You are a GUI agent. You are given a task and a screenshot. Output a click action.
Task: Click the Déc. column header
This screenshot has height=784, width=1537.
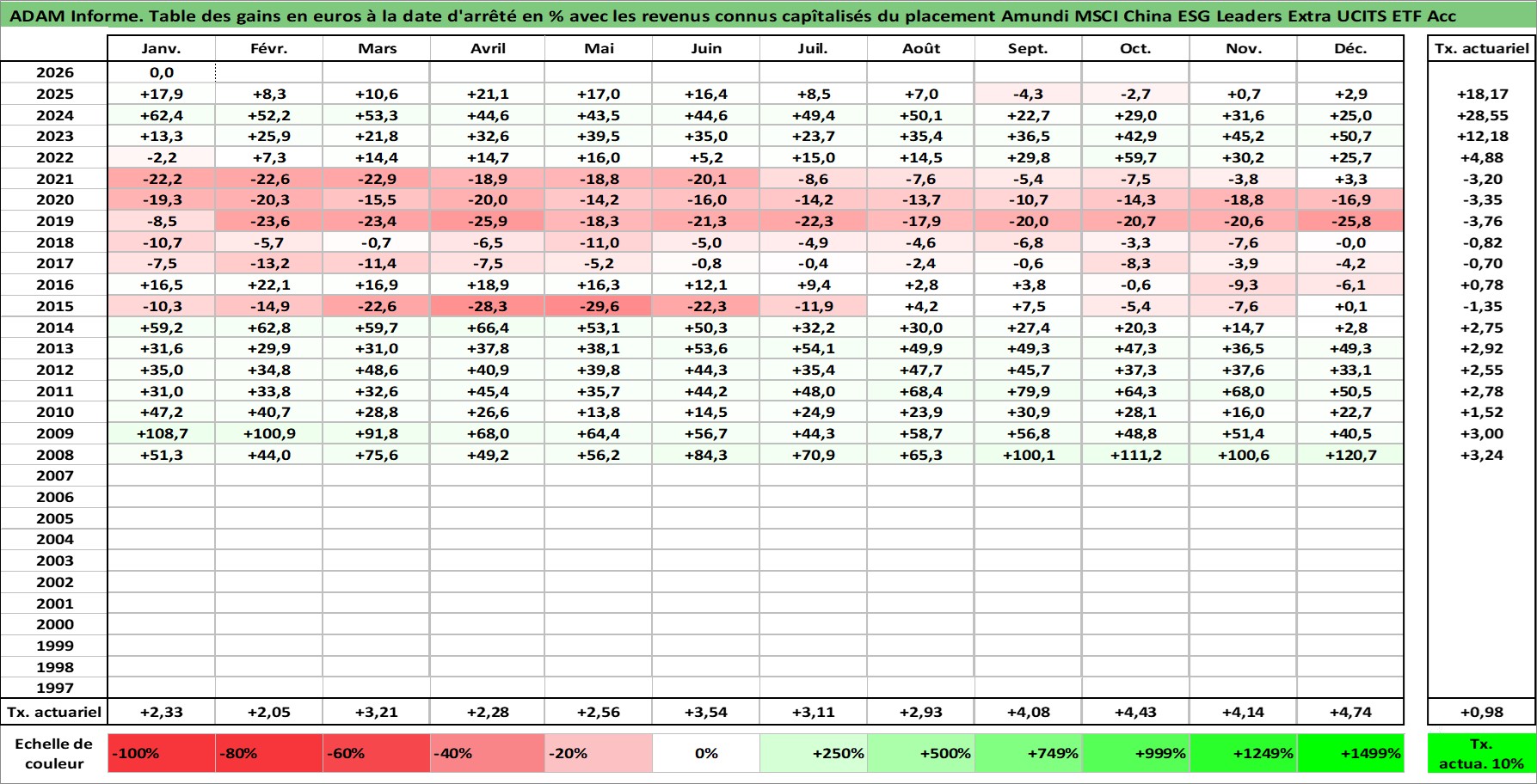[x=1350, y=49]
